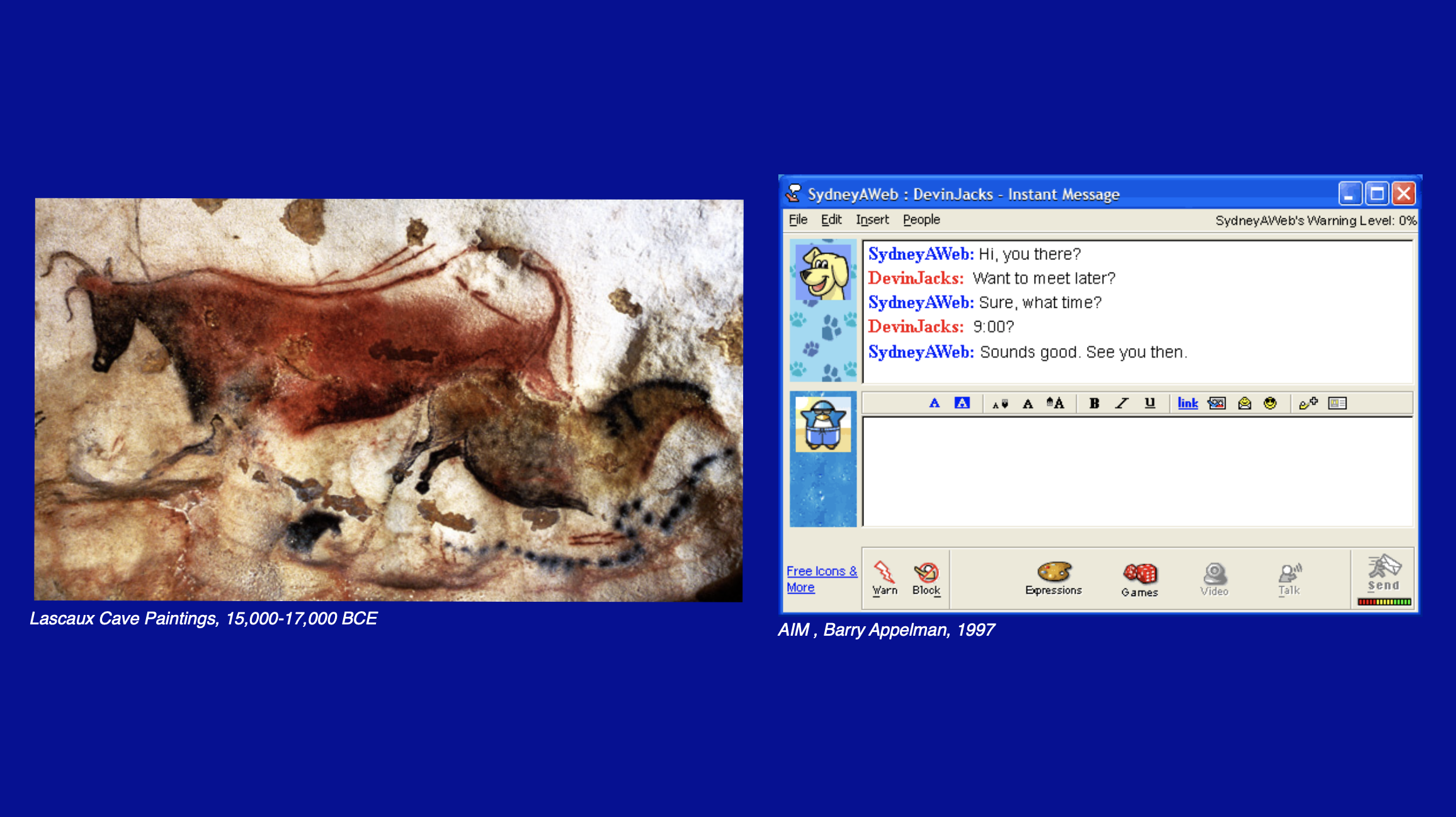Toggle bold formatting
Image resolution: width=1456 pixels, height=817 pixels.
coord(1094,403)
